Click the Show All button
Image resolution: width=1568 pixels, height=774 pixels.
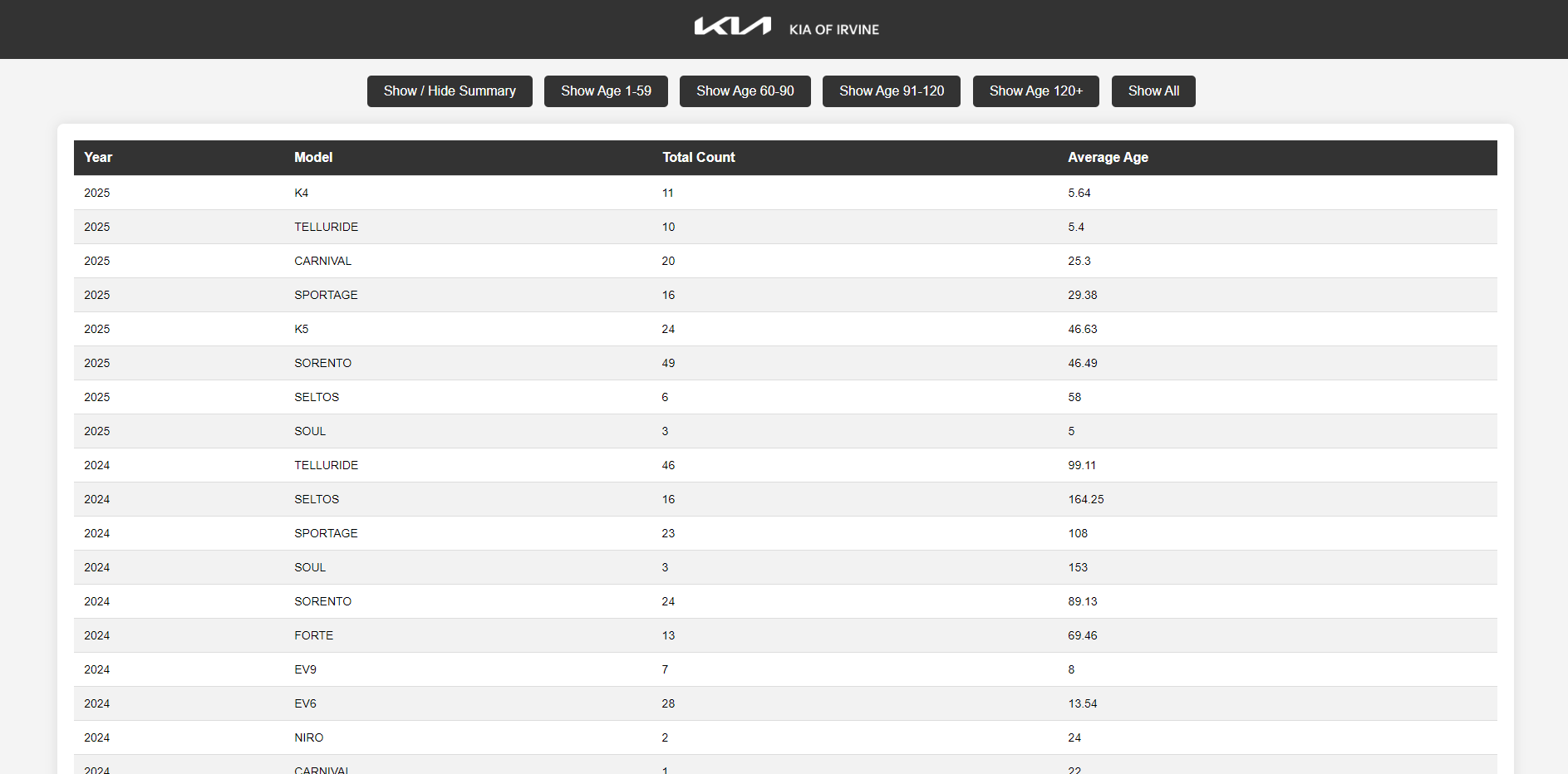[x=1153, y=91]
